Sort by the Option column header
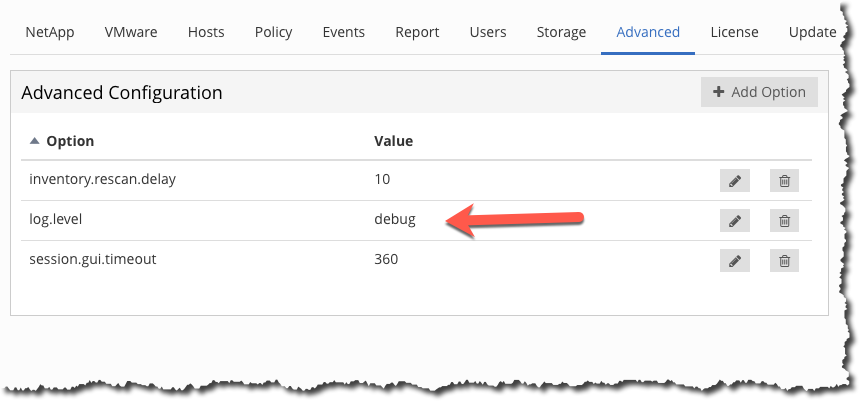 click(69, 141)
